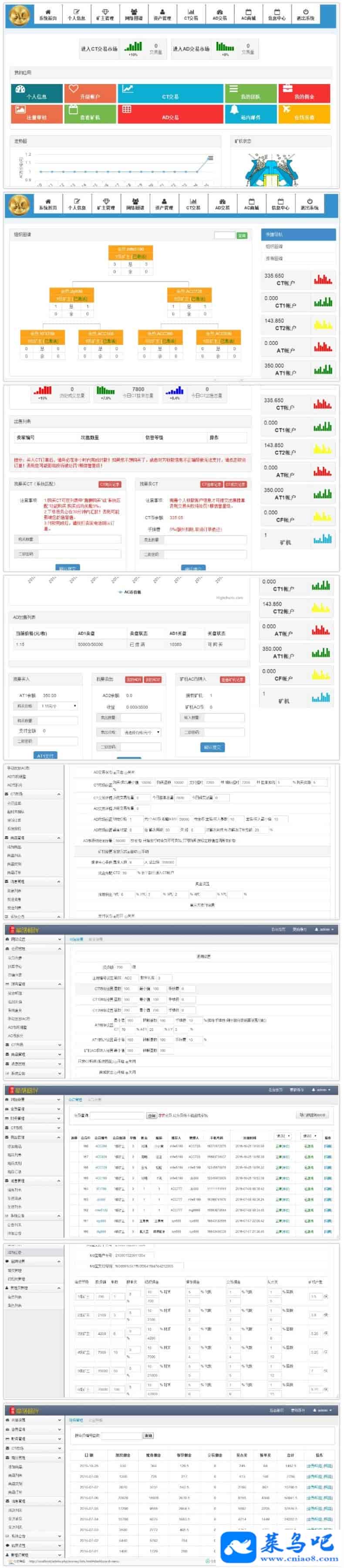The width and height of the screenshot is (344, 1568).
Task: Open the 查看矿机 green tile
Action: click(x=90, y=114)
